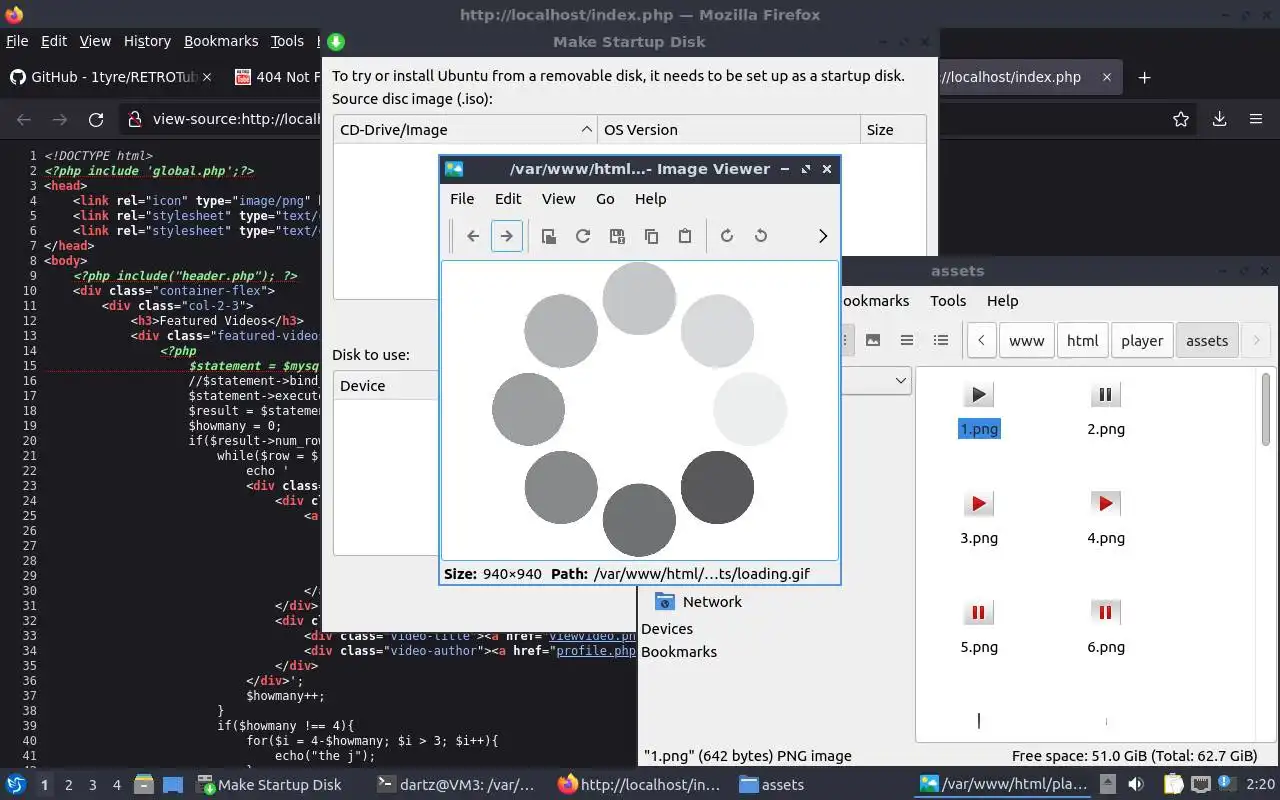The height and width of the screenshot is (800, 1280).
Task: Switch to workspace 2
Action: [69, 785]
